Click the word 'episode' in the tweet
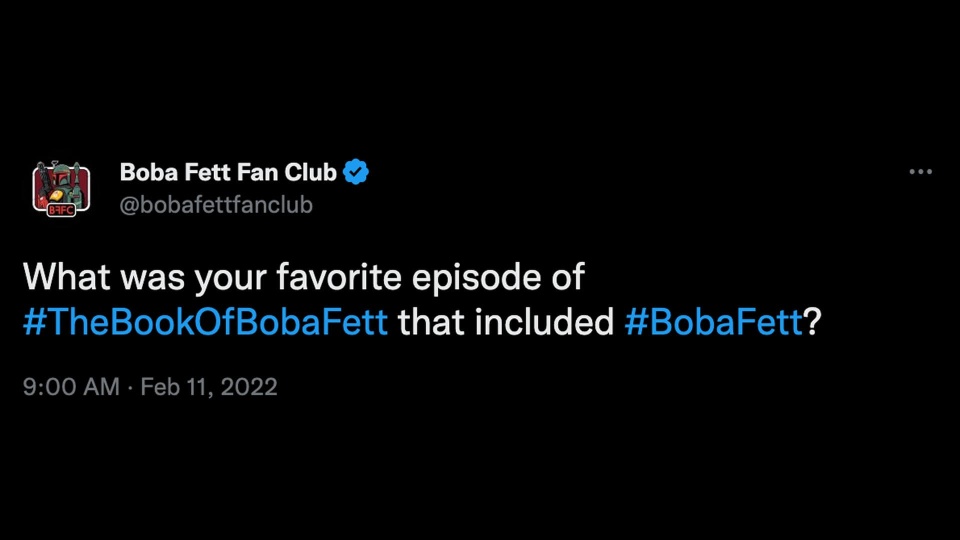Screen dimensions: 960x540 click(476, 278)
